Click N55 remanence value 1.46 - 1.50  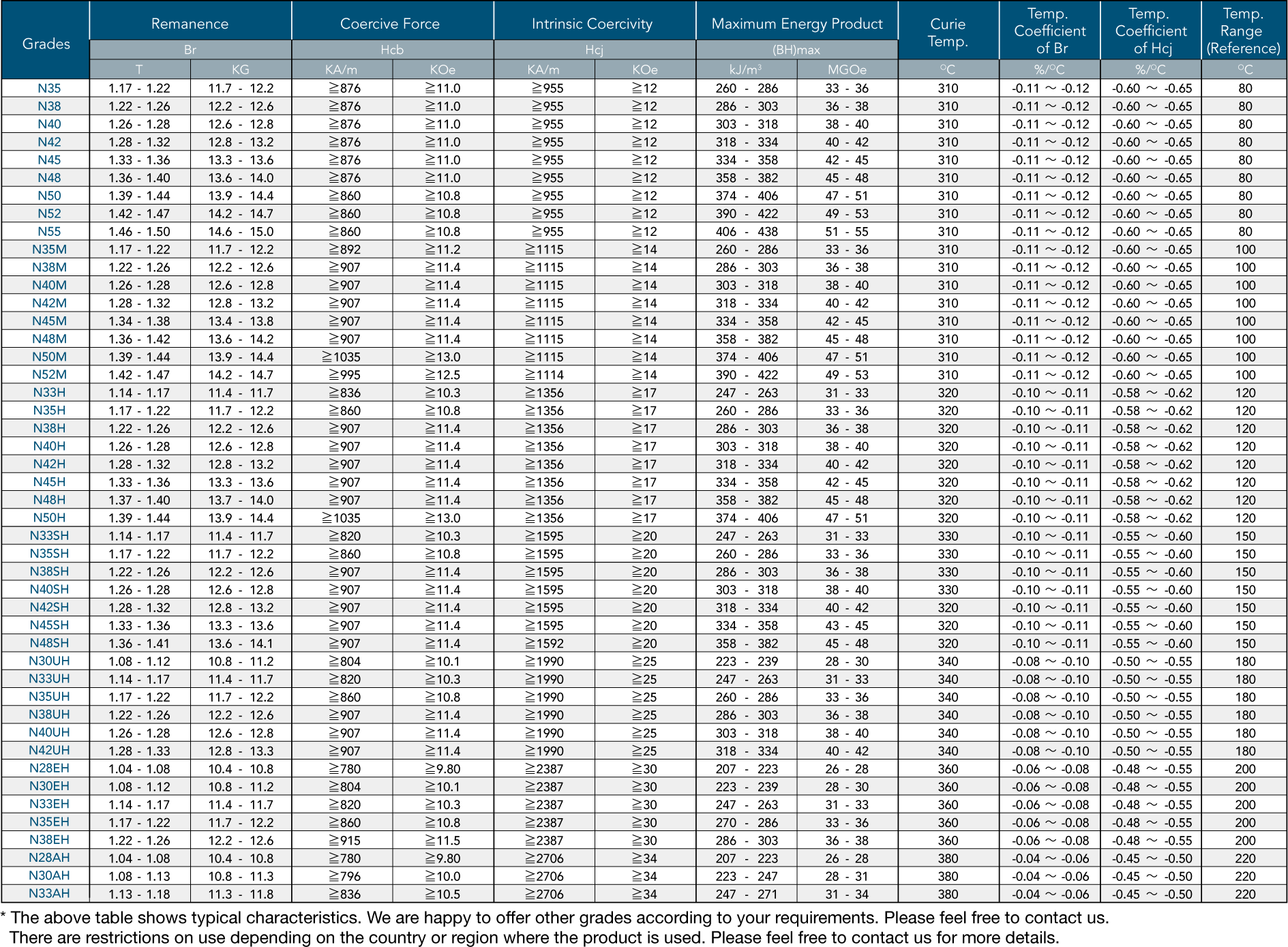click(139, 232)
